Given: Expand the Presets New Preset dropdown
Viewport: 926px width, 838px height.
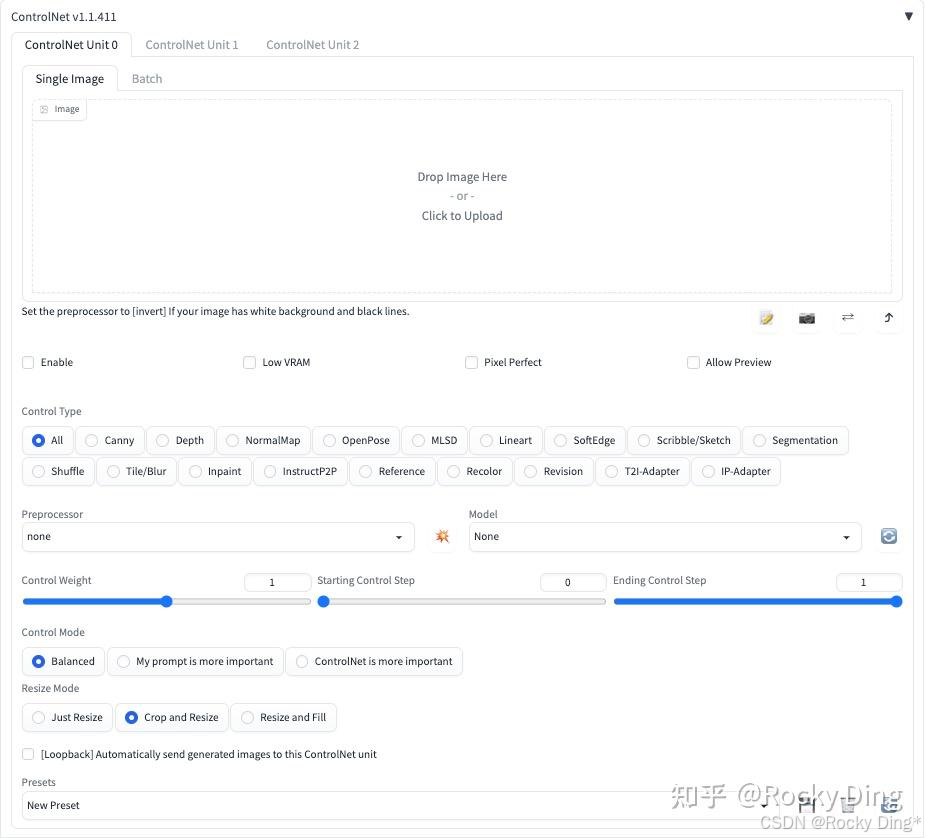Looking at the screenshot, I should click(401, 806).
